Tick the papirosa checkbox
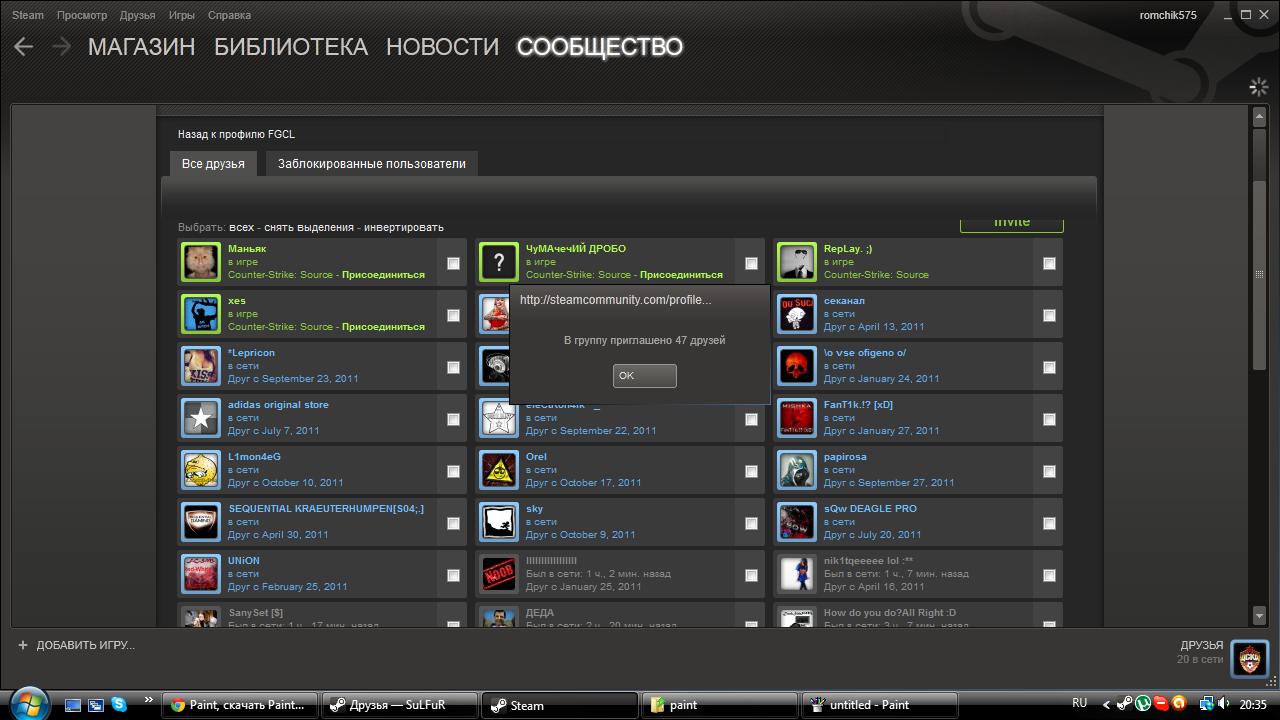This screenshot has height=720, width=1280. click(1049, 471)
